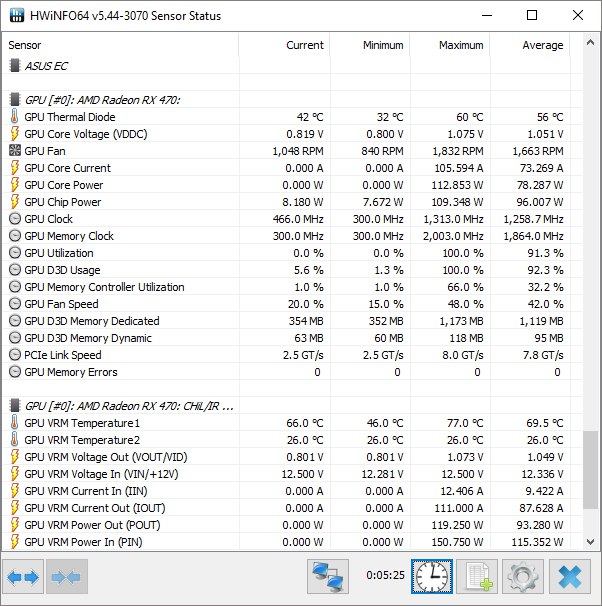
Task: Select the GPU [#0]: AMD Radeon RX 470: CHiL/IR group row
Action: point(292,406)
